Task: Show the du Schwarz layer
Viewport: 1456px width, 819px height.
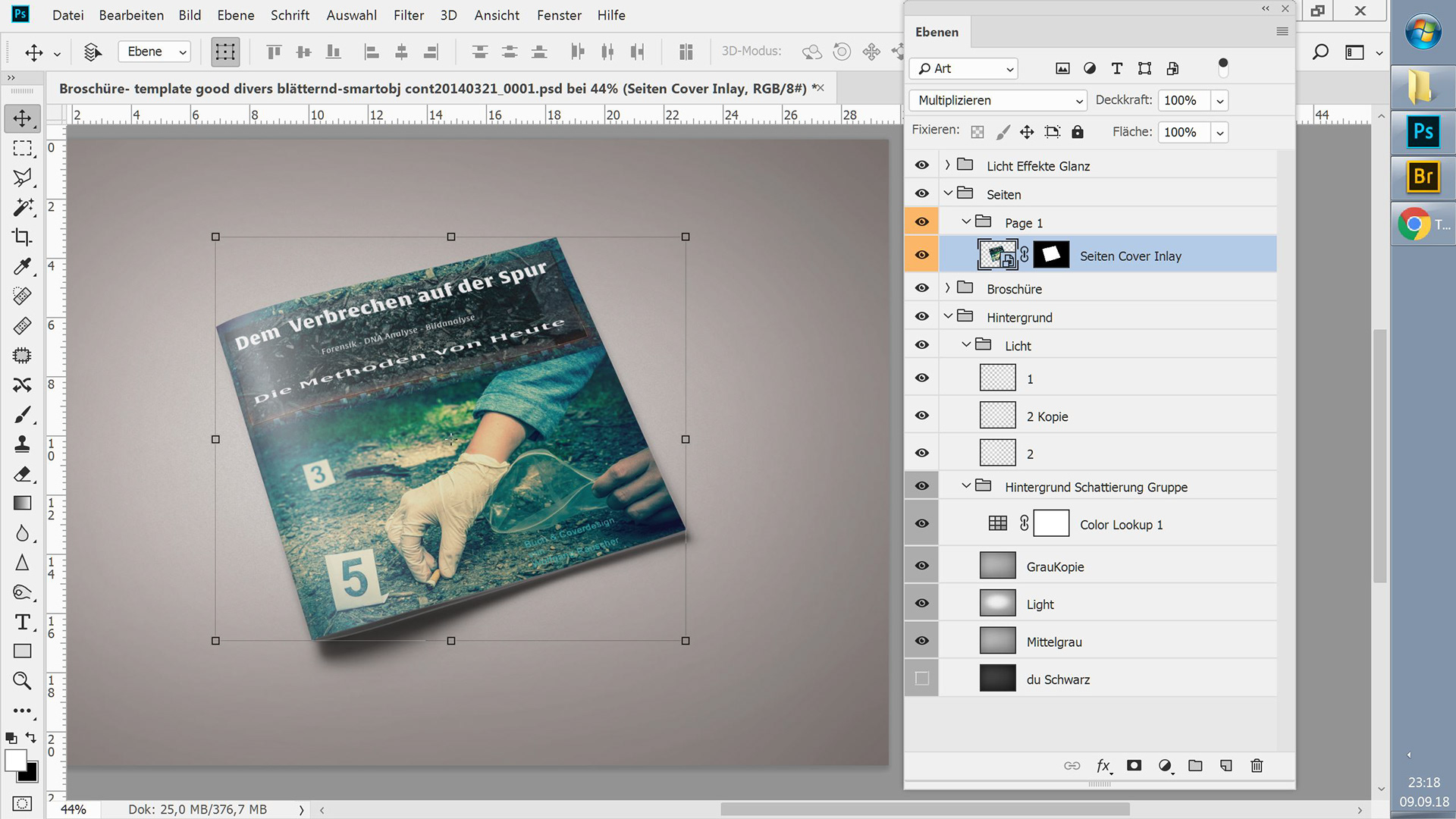Action: tap(921, 679)
